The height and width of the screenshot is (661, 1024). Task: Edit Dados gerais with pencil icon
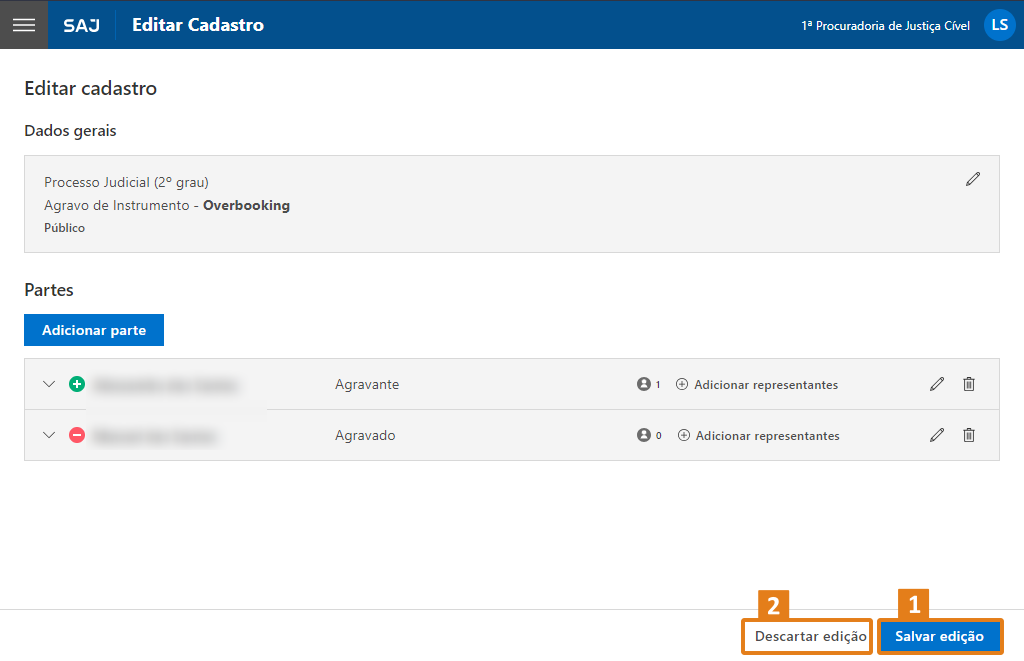click(973, 179)
